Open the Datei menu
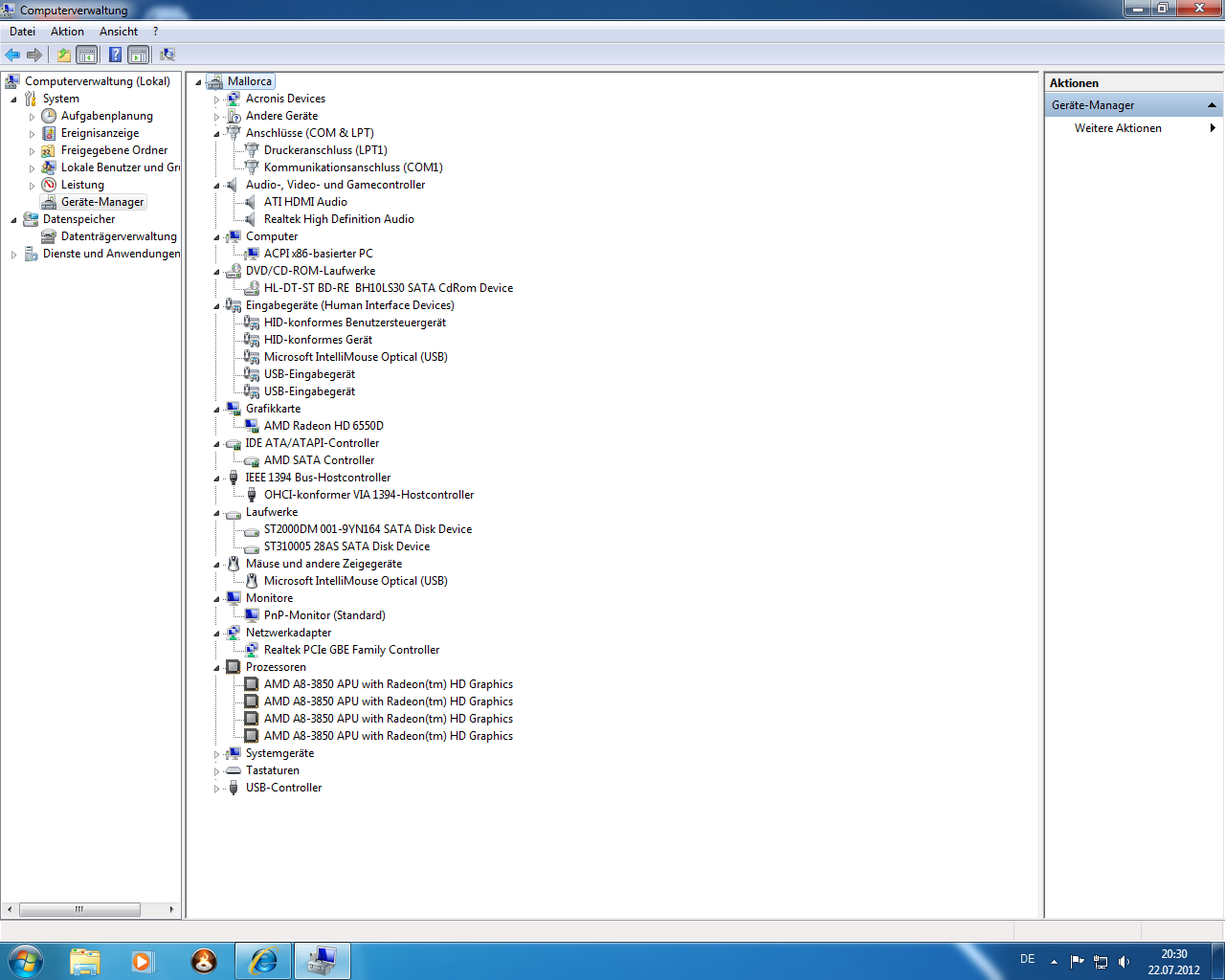Screen dimensions: 1225x980 (22, 32)
